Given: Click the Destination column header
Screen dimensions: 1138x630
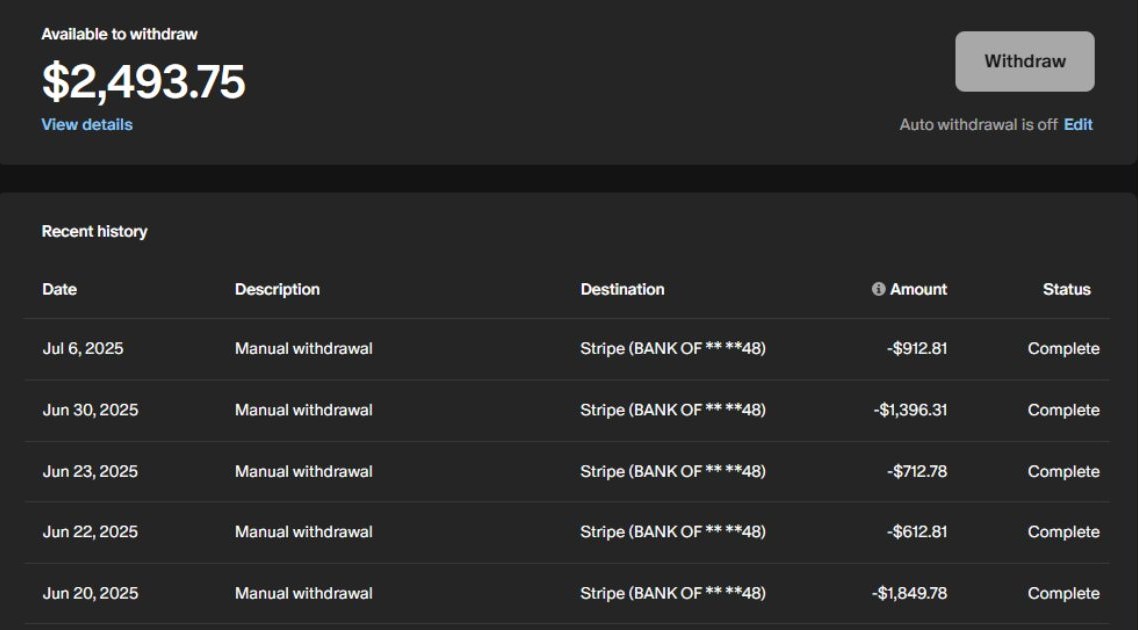Looking at the screenshot, I should pos(622,289).
